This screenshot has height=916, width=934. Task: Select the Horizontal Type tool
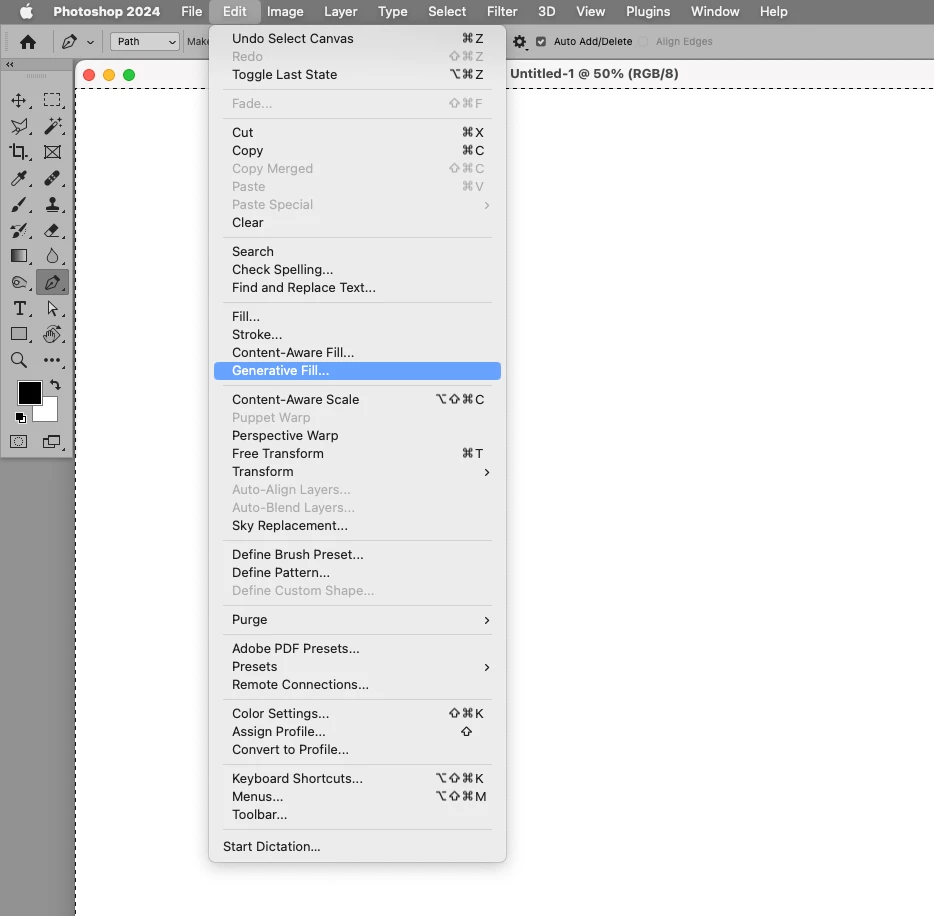[18, 309]
